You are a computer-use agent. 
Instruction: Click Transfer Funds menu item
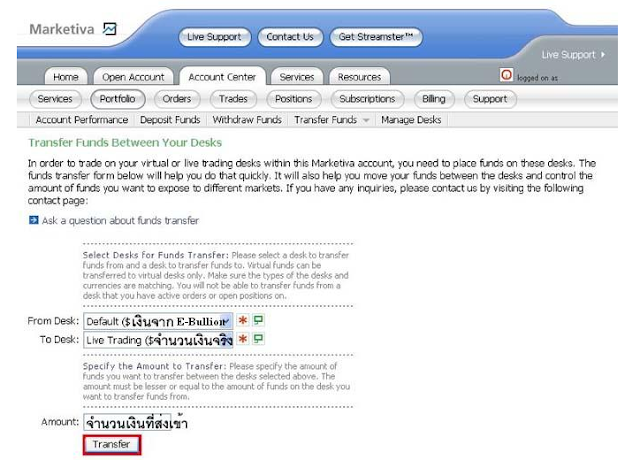pos(326,120)
